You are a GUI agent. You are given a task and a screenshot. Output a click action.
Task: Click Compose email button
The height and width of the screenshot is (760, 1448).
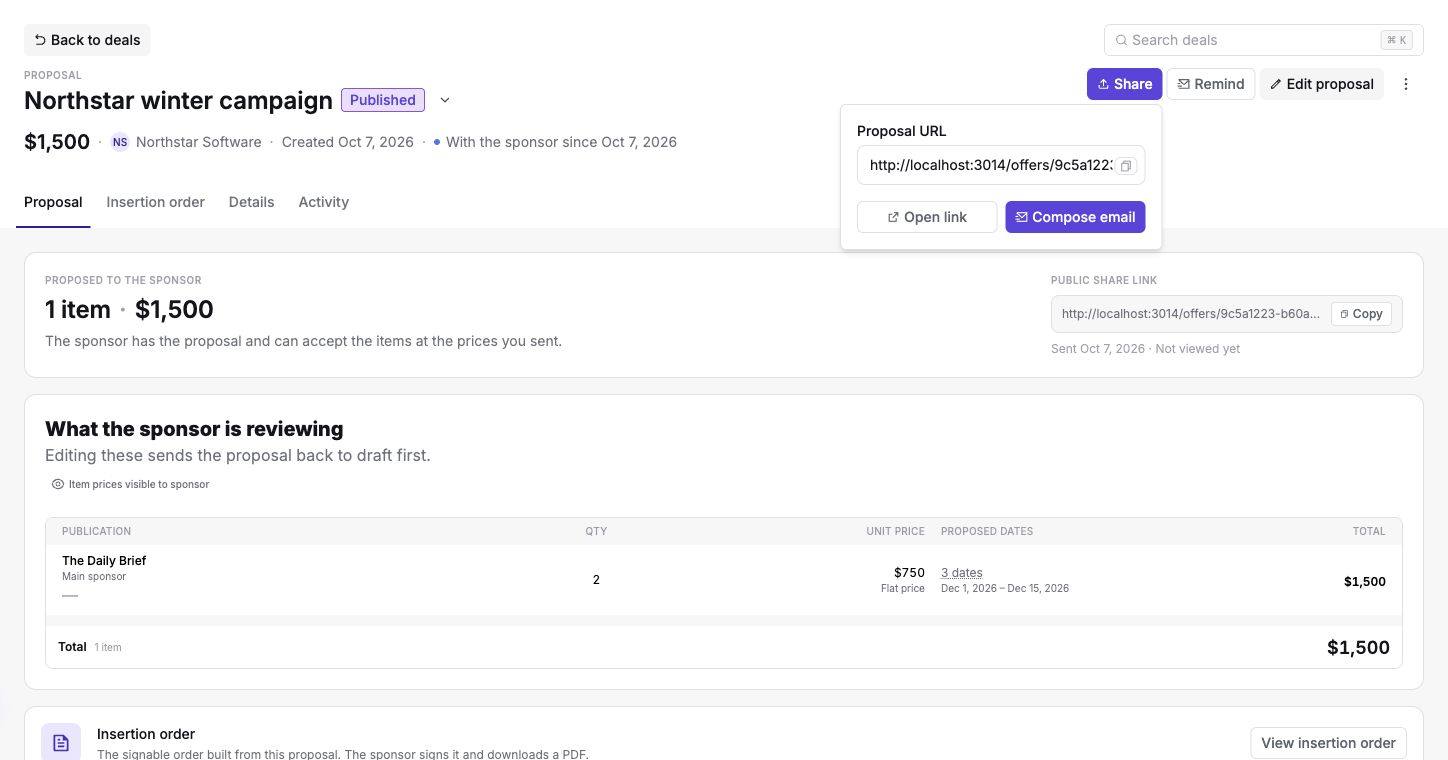(1075, 217)
